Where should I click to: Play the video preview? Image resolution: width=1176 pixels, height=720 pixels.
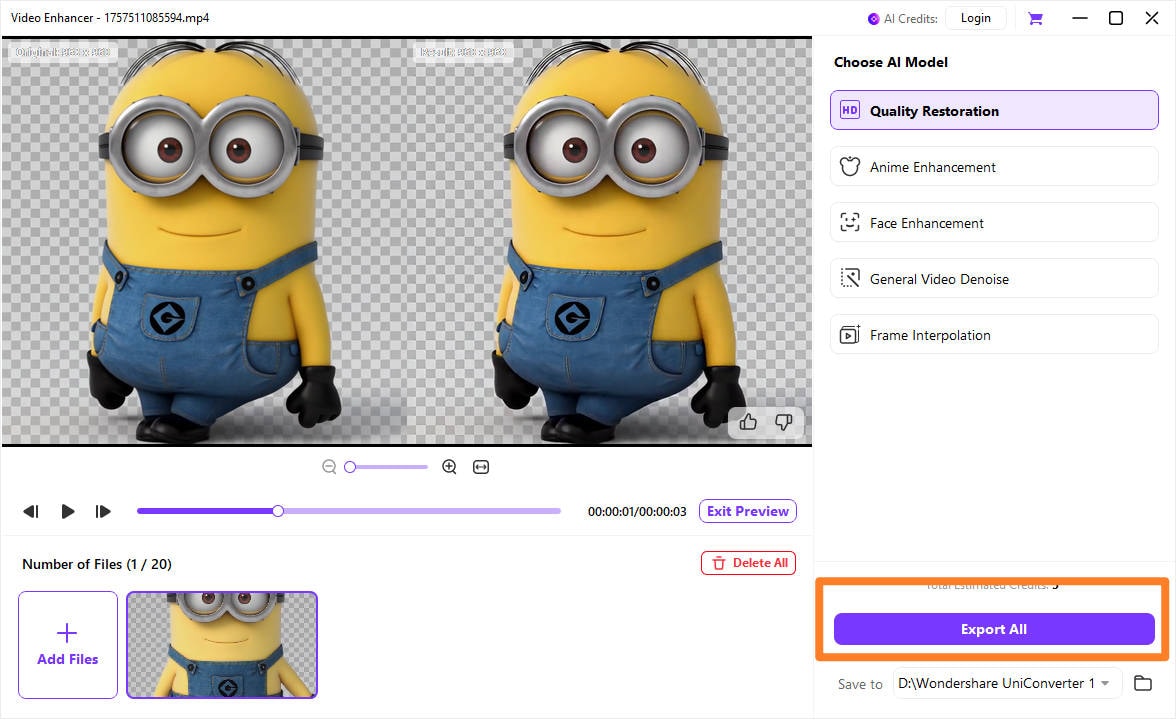(68, 512)
